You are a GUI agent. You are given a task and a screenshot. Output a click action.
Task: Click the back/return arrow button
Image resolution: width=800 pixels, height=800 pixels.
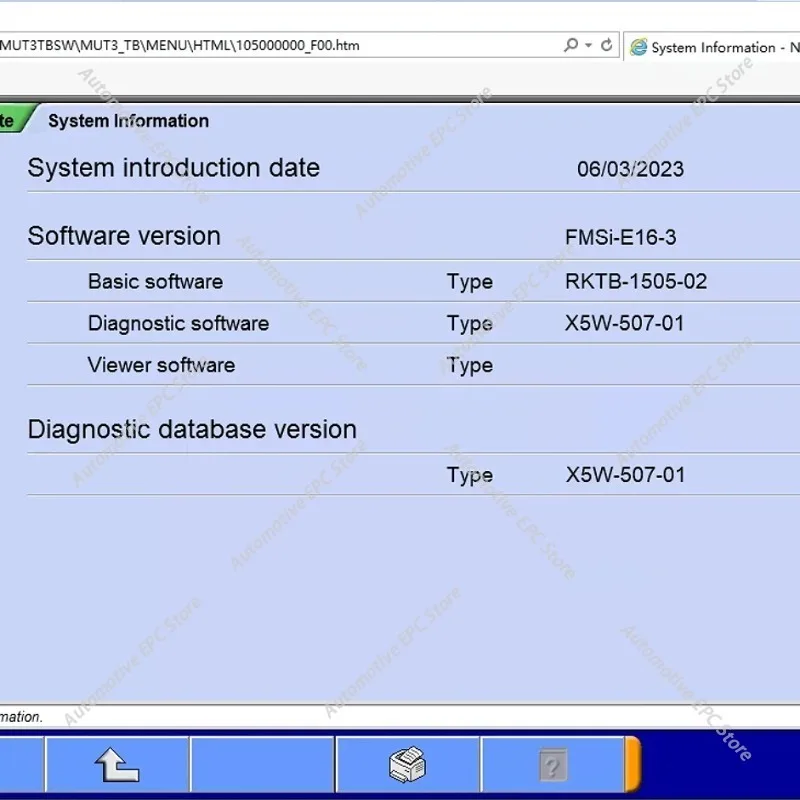coord(117,766)
